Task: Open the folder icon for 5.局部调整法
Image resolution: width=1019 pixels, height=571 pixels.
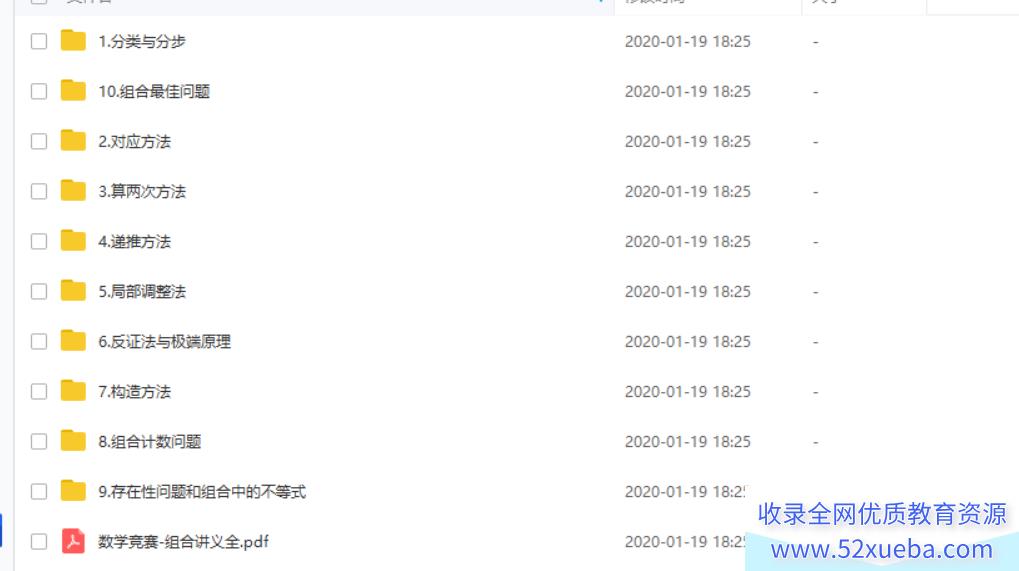Action: 73,291
